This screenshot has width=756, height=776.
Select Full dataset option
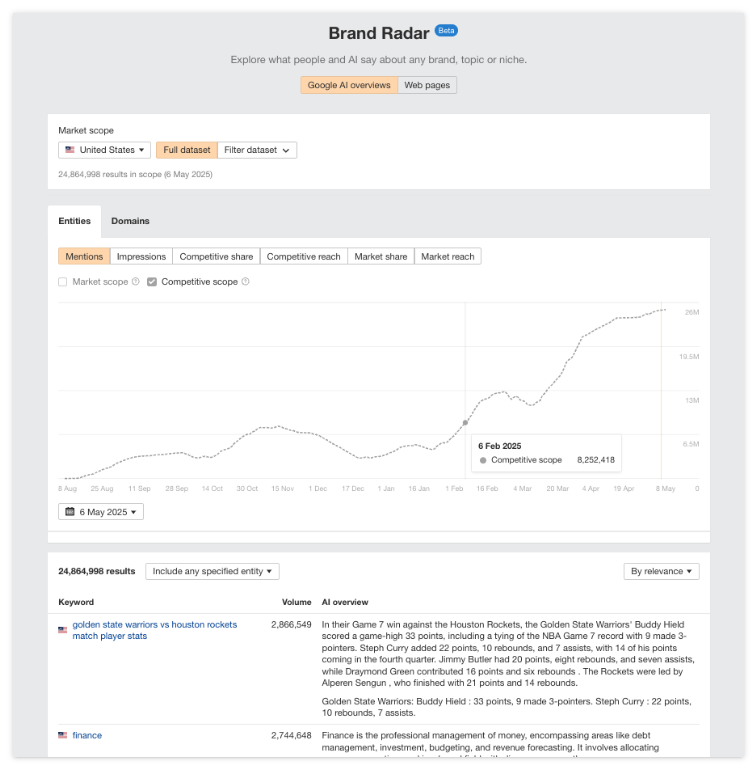(187, 150)
